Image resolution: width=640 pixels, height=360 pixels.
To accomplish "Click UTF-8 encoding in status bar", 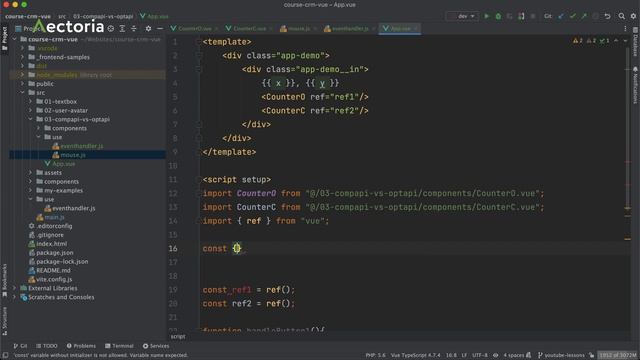I will coord(480,355).
